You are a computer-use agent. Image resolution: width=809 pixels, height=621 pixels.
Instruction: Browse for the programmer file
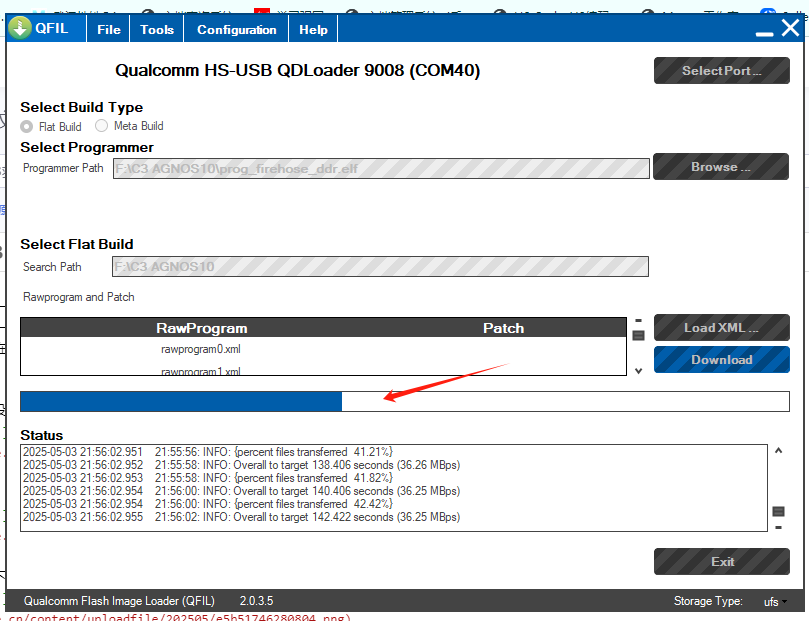click(721, 167)
